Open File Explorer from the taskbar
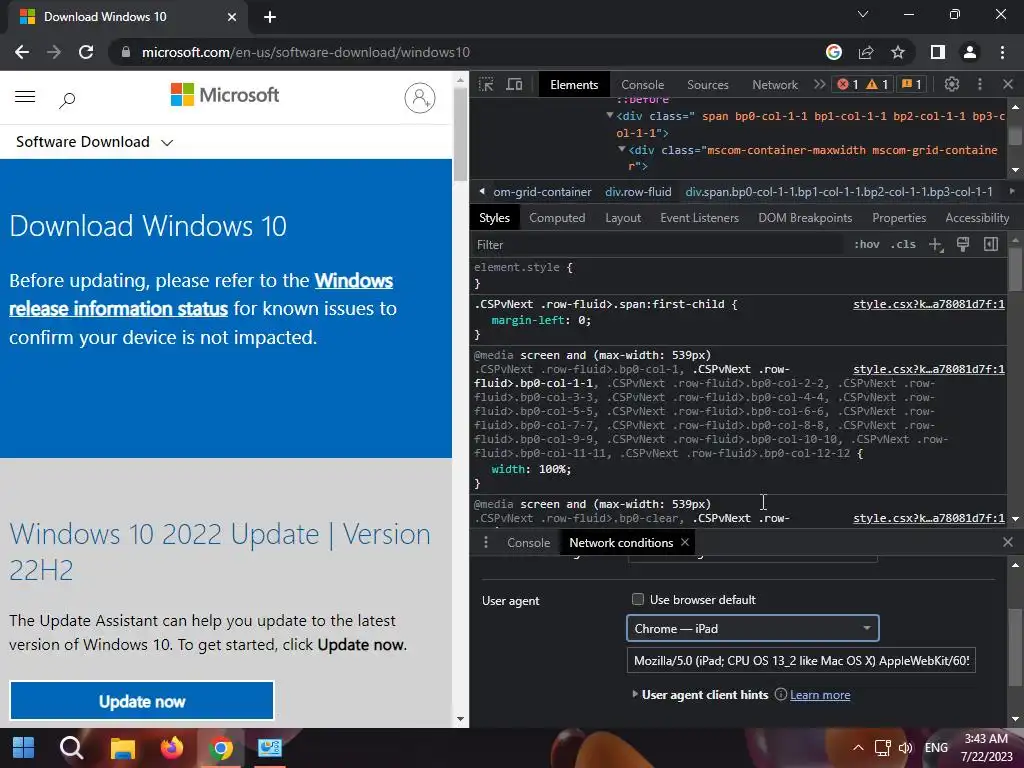 (x=122, y=748)
